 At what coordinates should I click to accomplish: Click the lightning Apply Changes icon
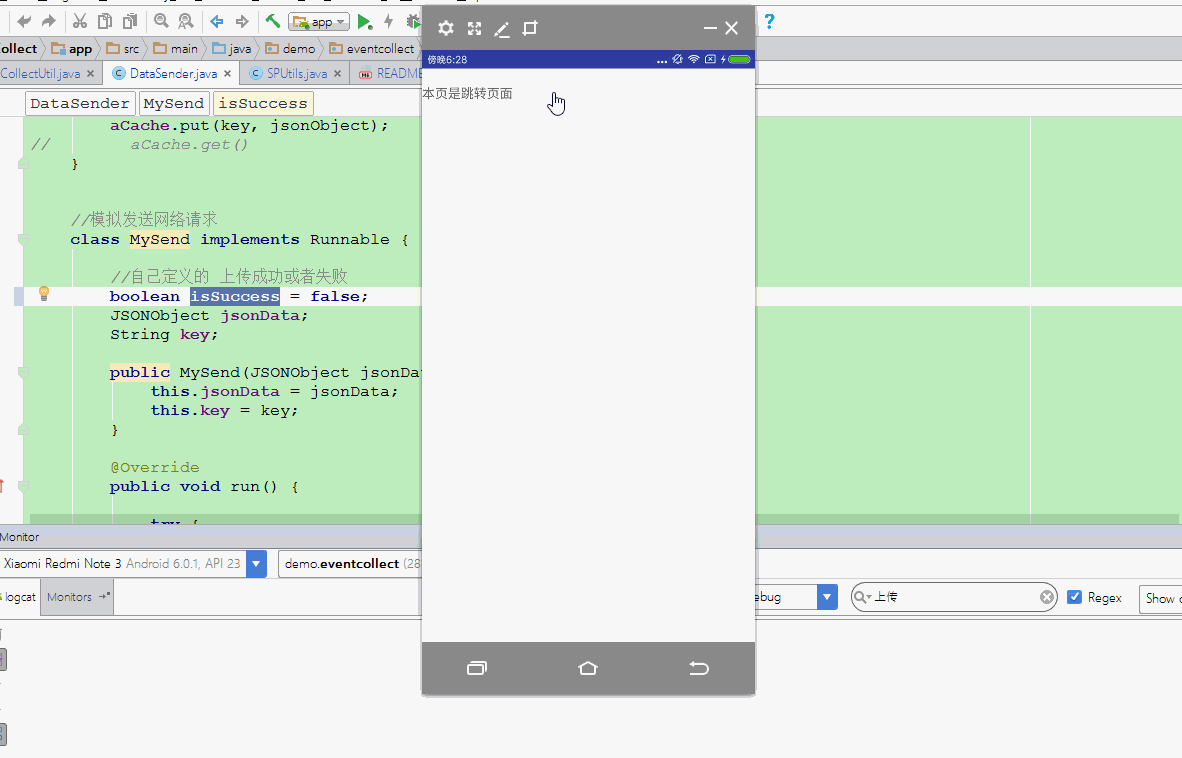[389, 22]
